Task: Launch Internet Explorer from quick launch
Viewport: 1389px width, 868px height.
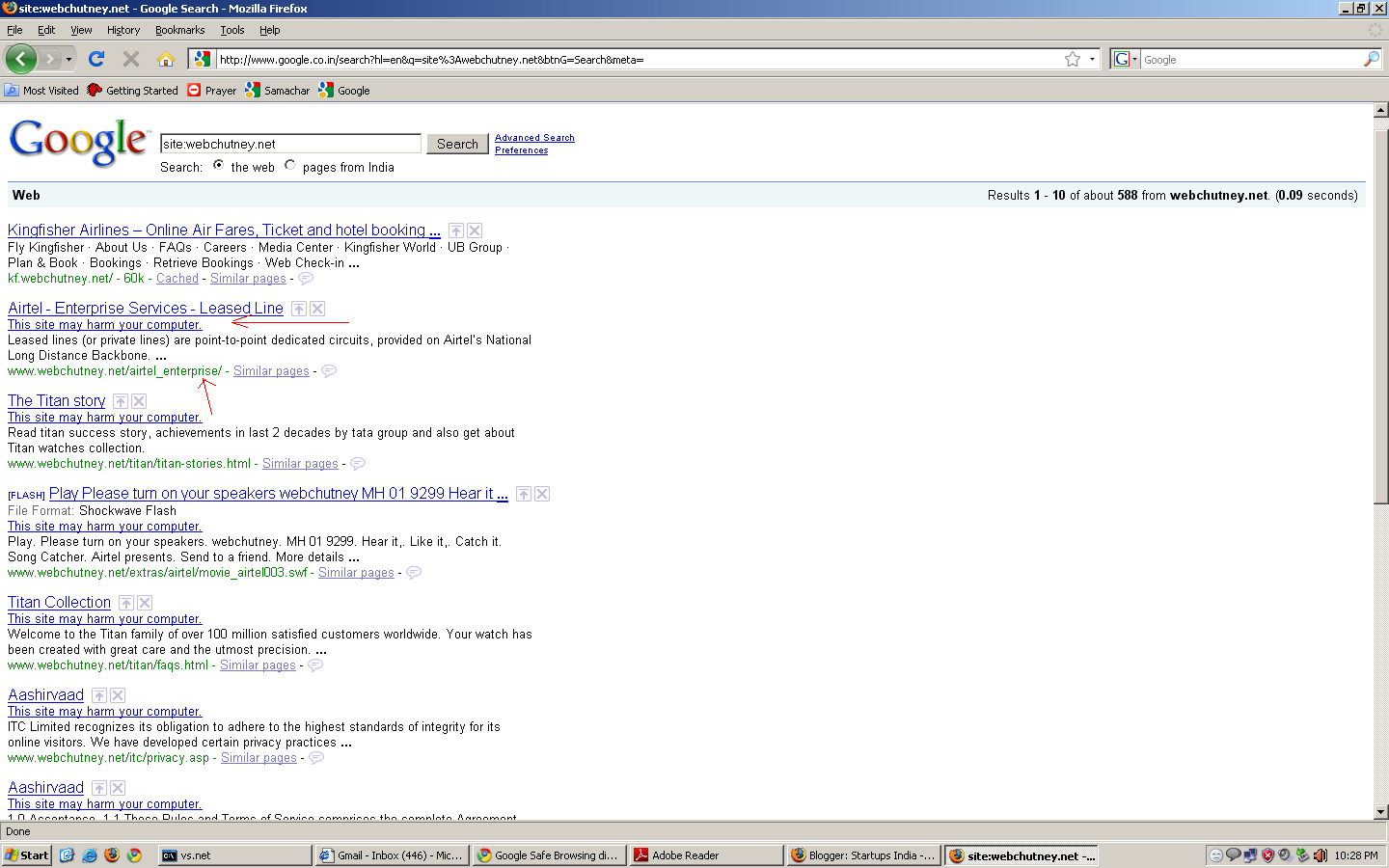Action: coord(90,855)
